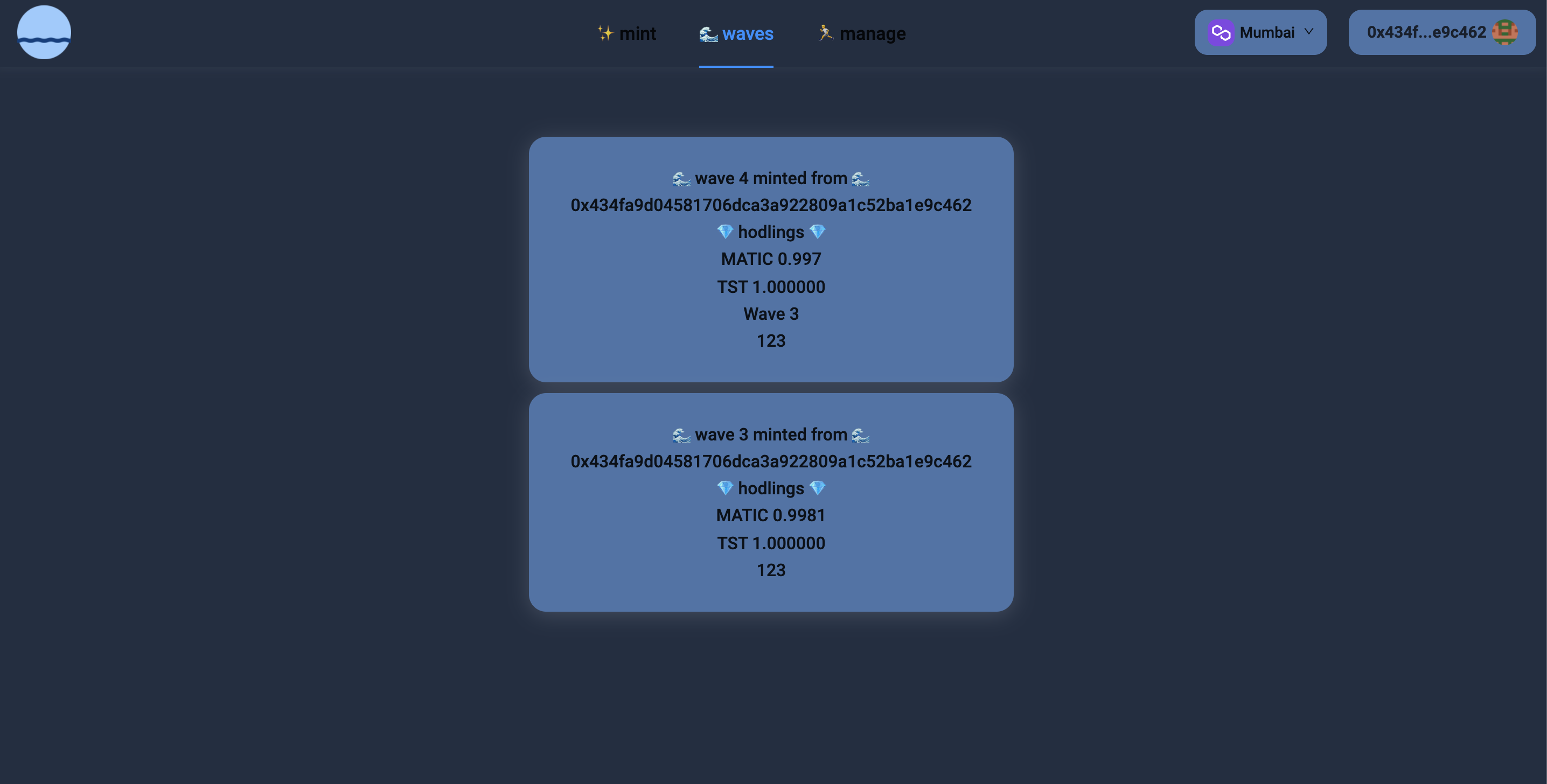This screenshot has height=784, width=1547.
Task: Click the right diamond in wave 4 hodlings
Action: 817,232
